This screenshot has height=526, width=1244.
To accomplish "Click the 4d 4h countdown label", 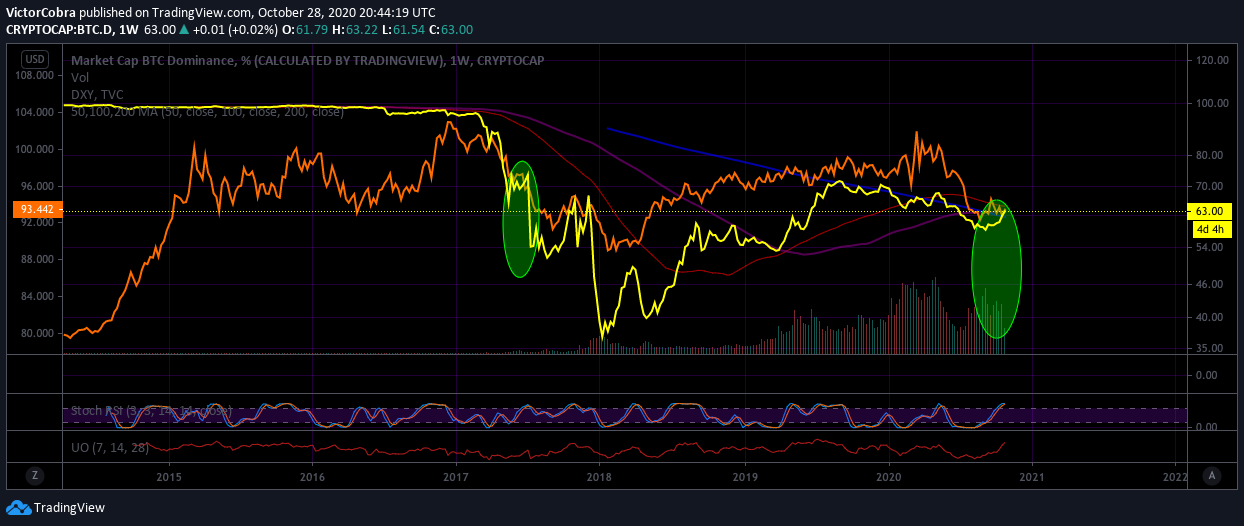I will coord(1209,228).
